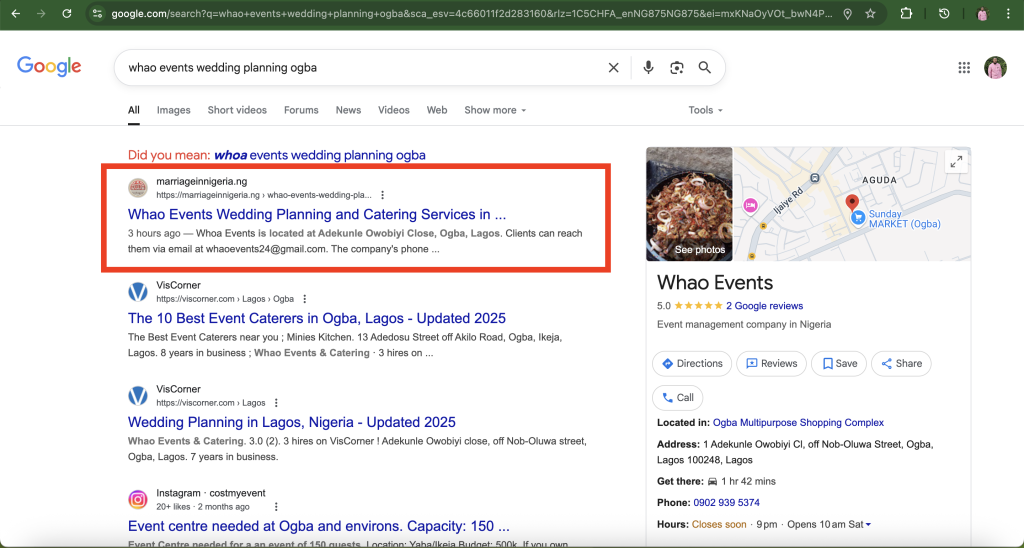The width and height of the screenshot is (1024, 548).
Task: Click the browser address bar URL
Action: [x=472, y=14]
